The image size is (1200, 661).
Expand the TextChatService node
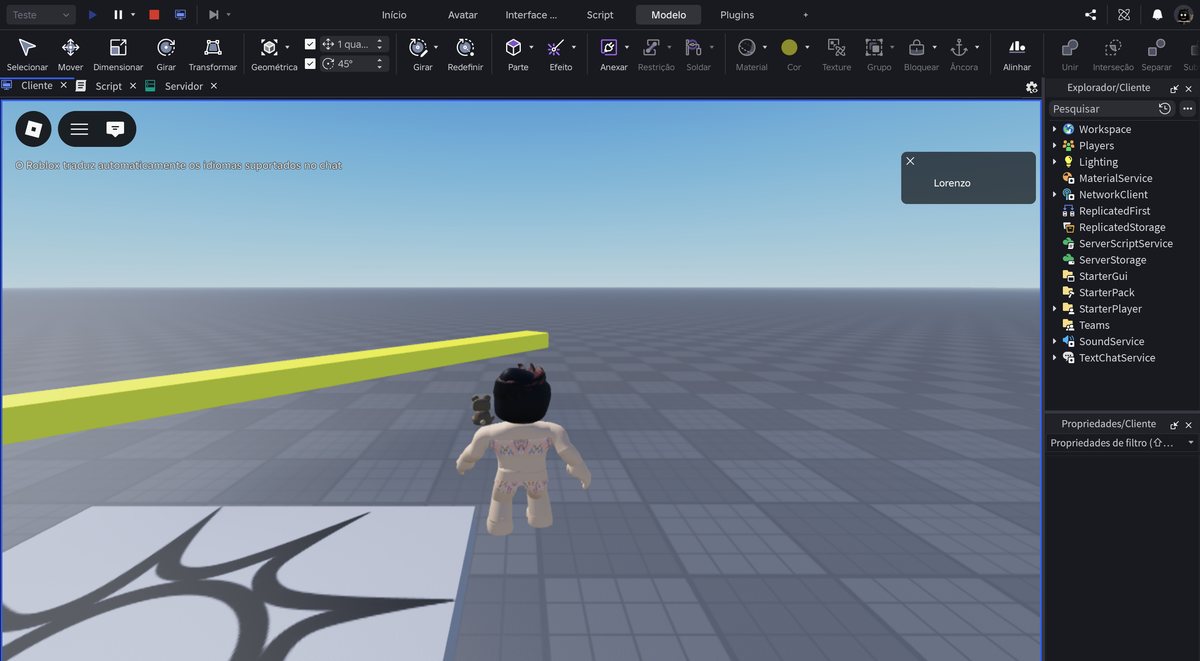click(1054, 358)
